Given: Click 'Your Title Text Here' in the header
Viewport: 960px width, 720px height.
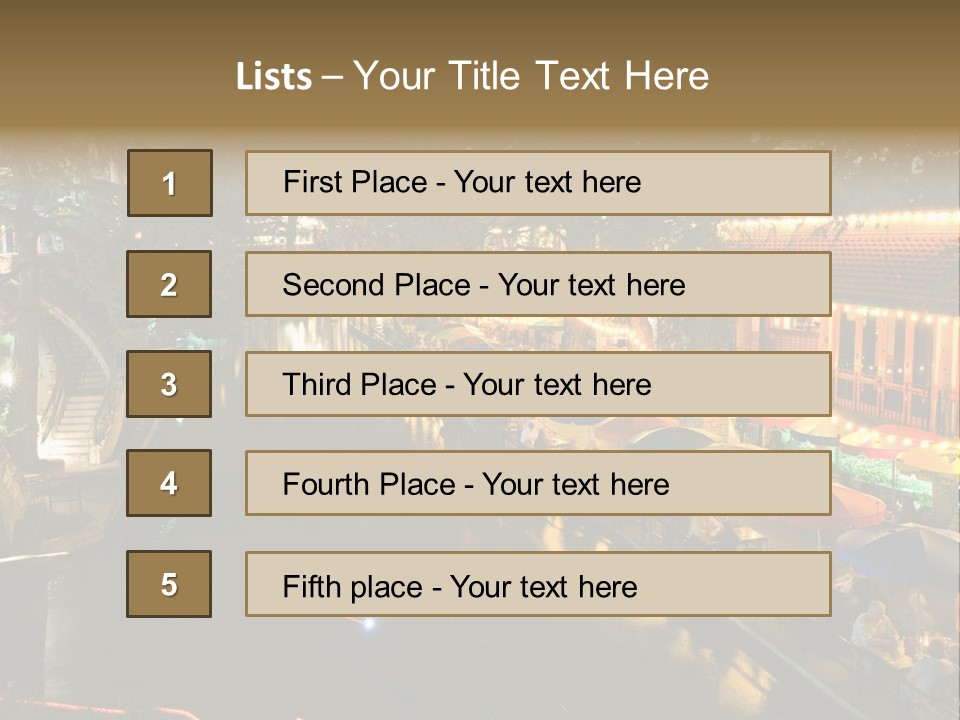Looking at the screenshot, I should tap(531, 76).
